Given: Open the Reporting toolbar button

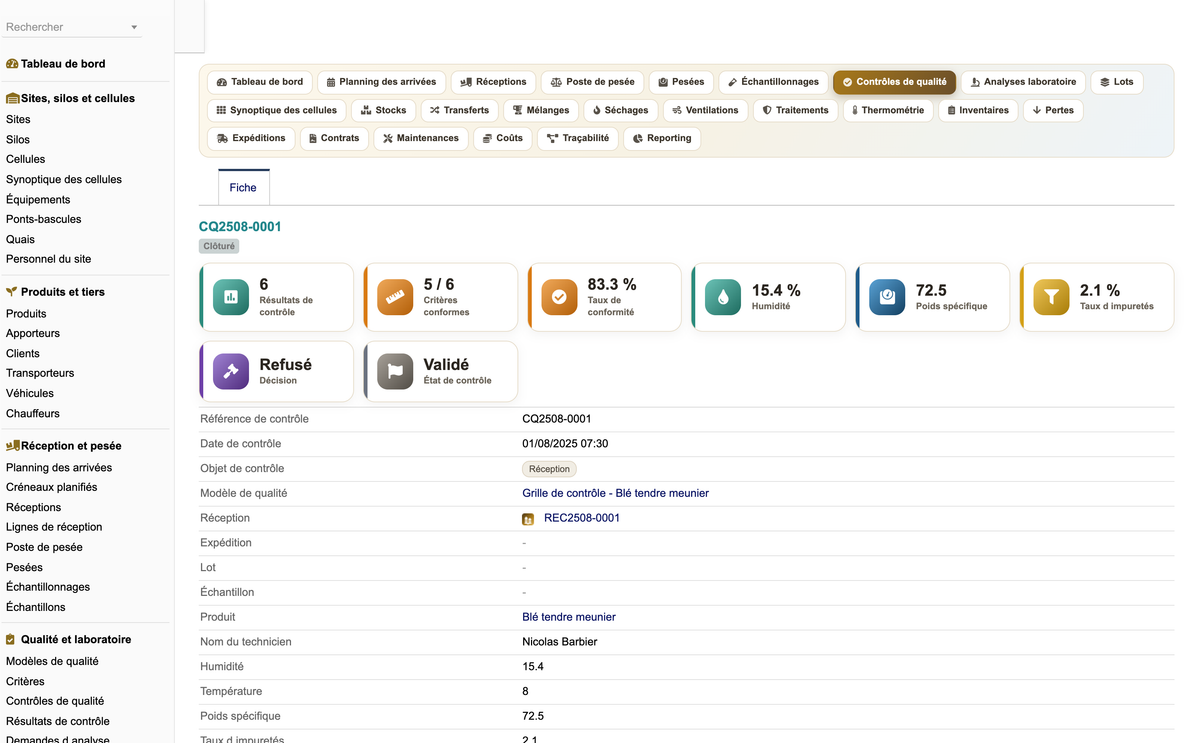Looking at the screenshot, I should (662, 138).
